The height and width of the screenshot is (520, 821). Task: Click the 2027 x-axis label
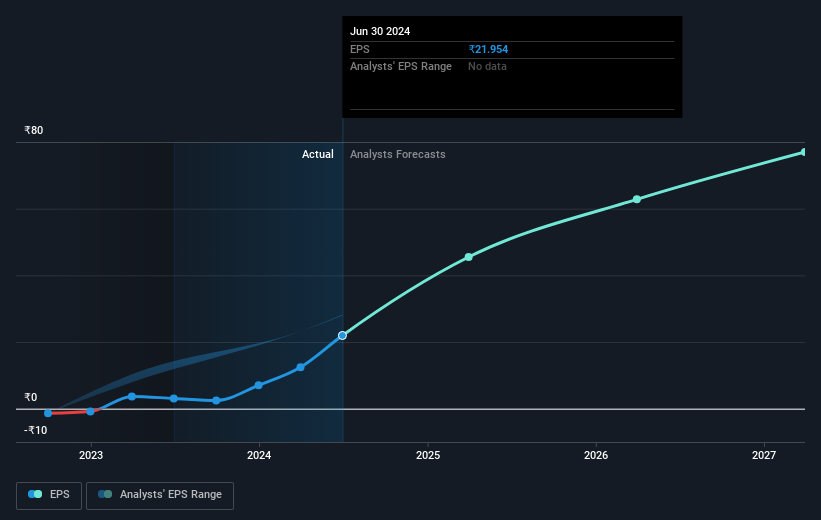(764, 455)
